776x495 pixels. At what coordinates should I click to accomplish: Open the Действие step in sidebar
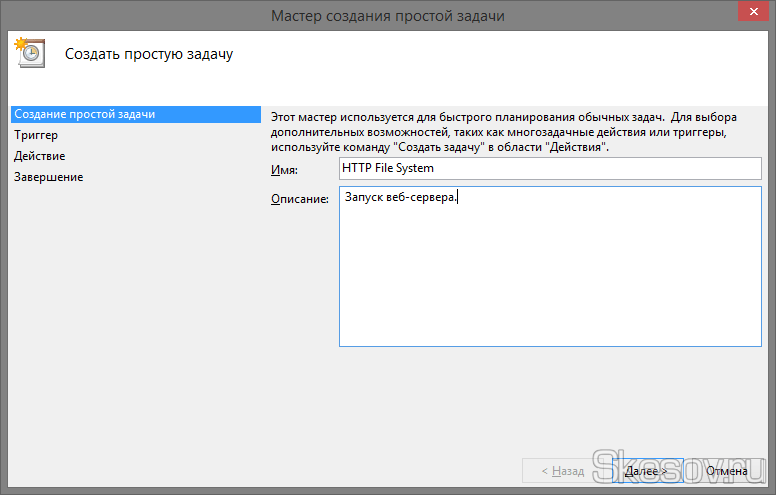tap(40, 156)
